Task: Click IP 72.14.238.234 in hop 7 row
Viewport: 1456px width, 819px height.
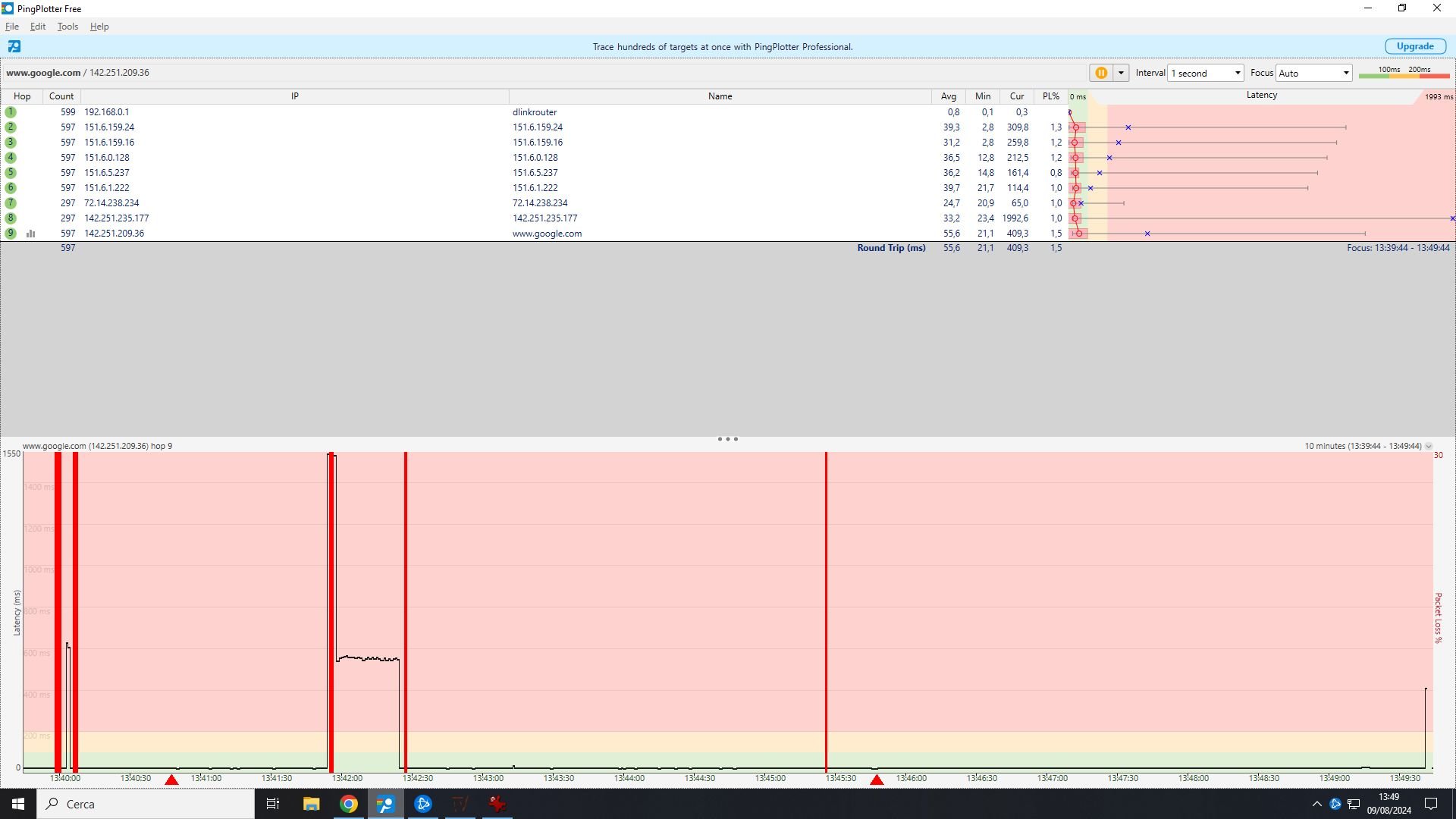Action: click(x=111, y=203)
